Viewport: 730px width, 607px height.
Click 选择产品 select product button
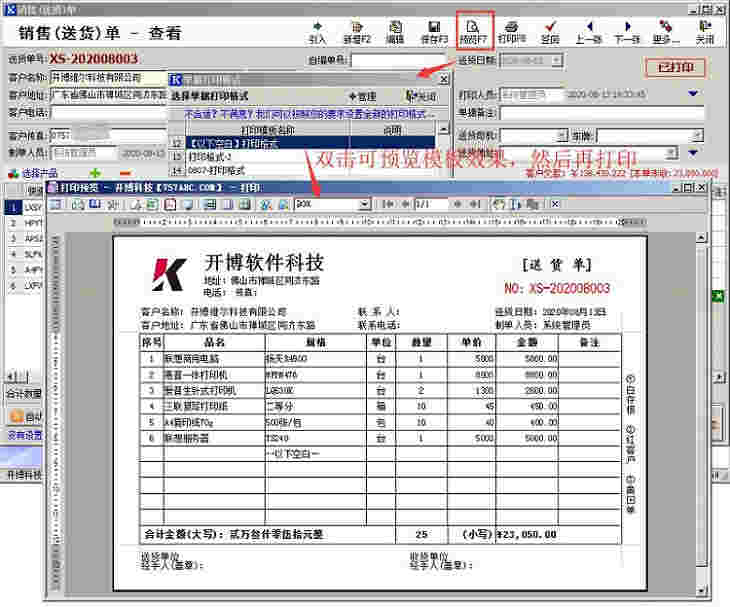click(x=33, y=173)
